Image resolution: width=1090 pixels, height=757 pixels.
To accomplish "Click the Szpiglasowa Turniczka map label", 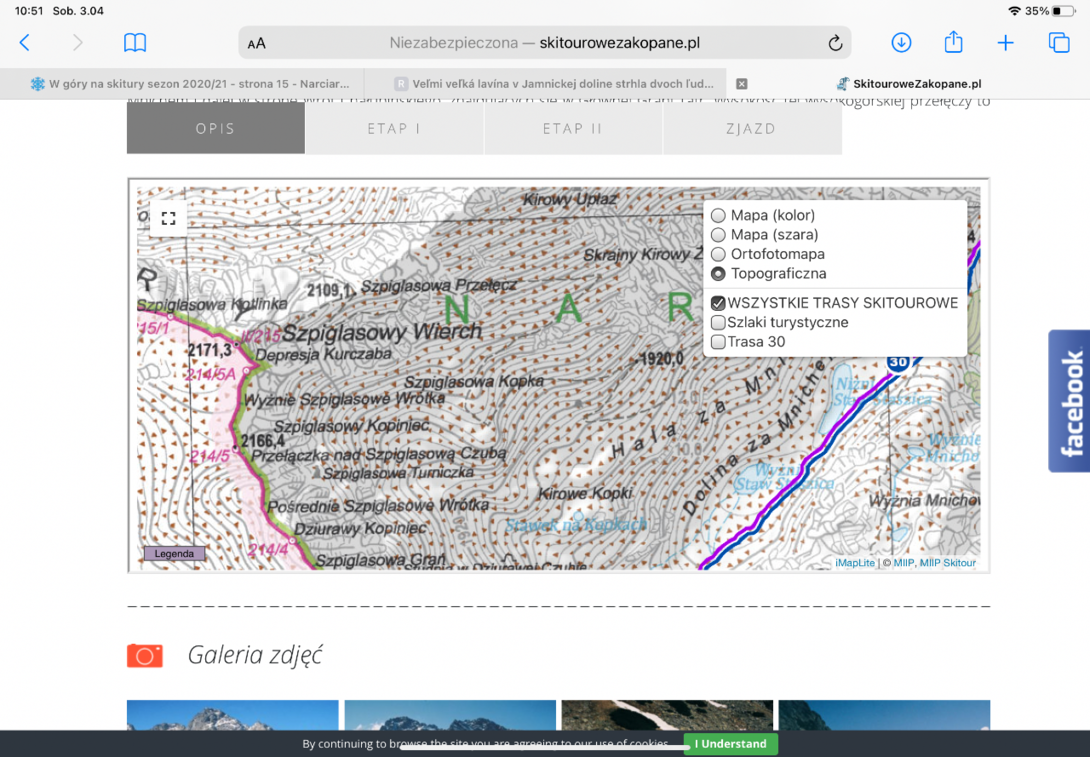I will (398, 473).
